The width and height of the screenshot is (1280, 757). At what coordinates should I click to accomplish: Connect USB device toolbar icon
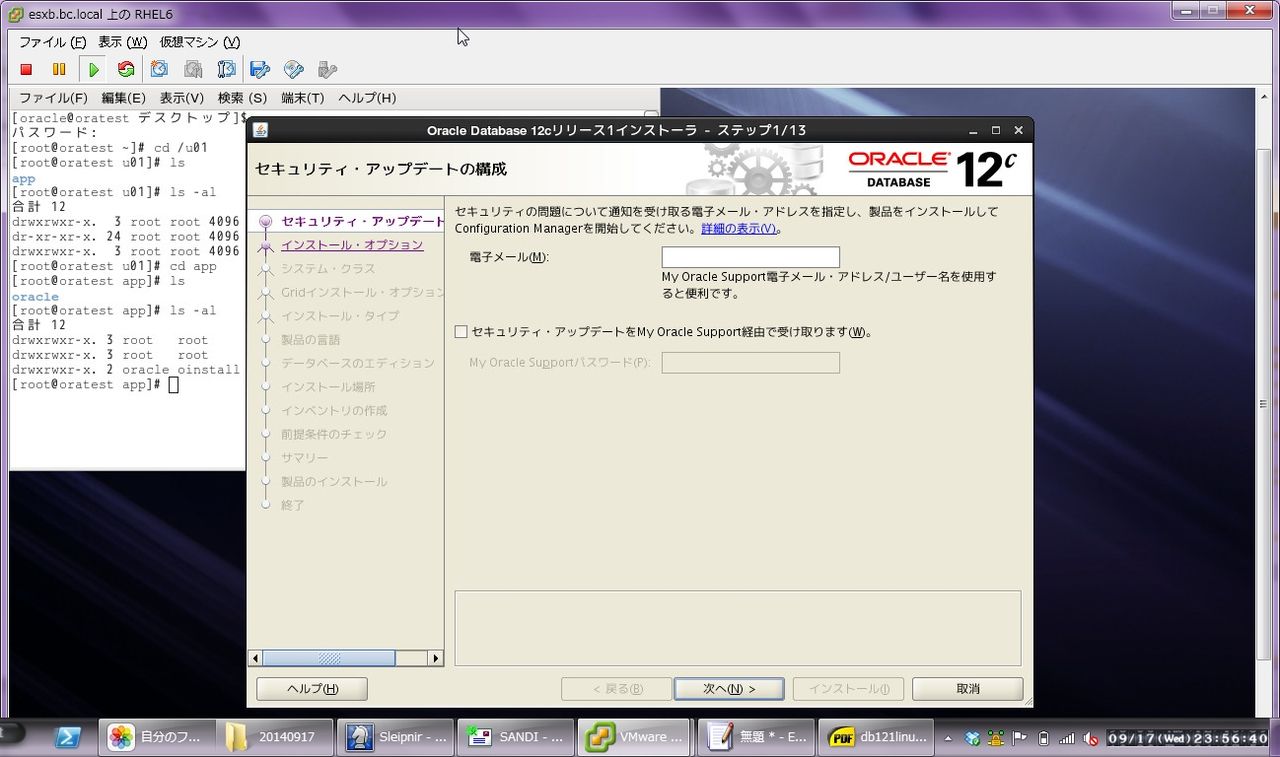tap(327, 69)
